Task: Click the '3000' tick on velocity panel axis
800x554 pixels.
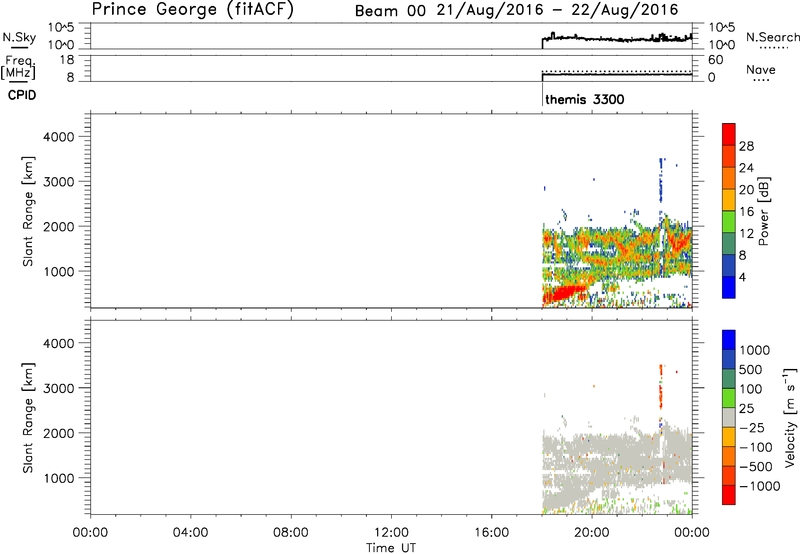Action: tap(59, 388)
